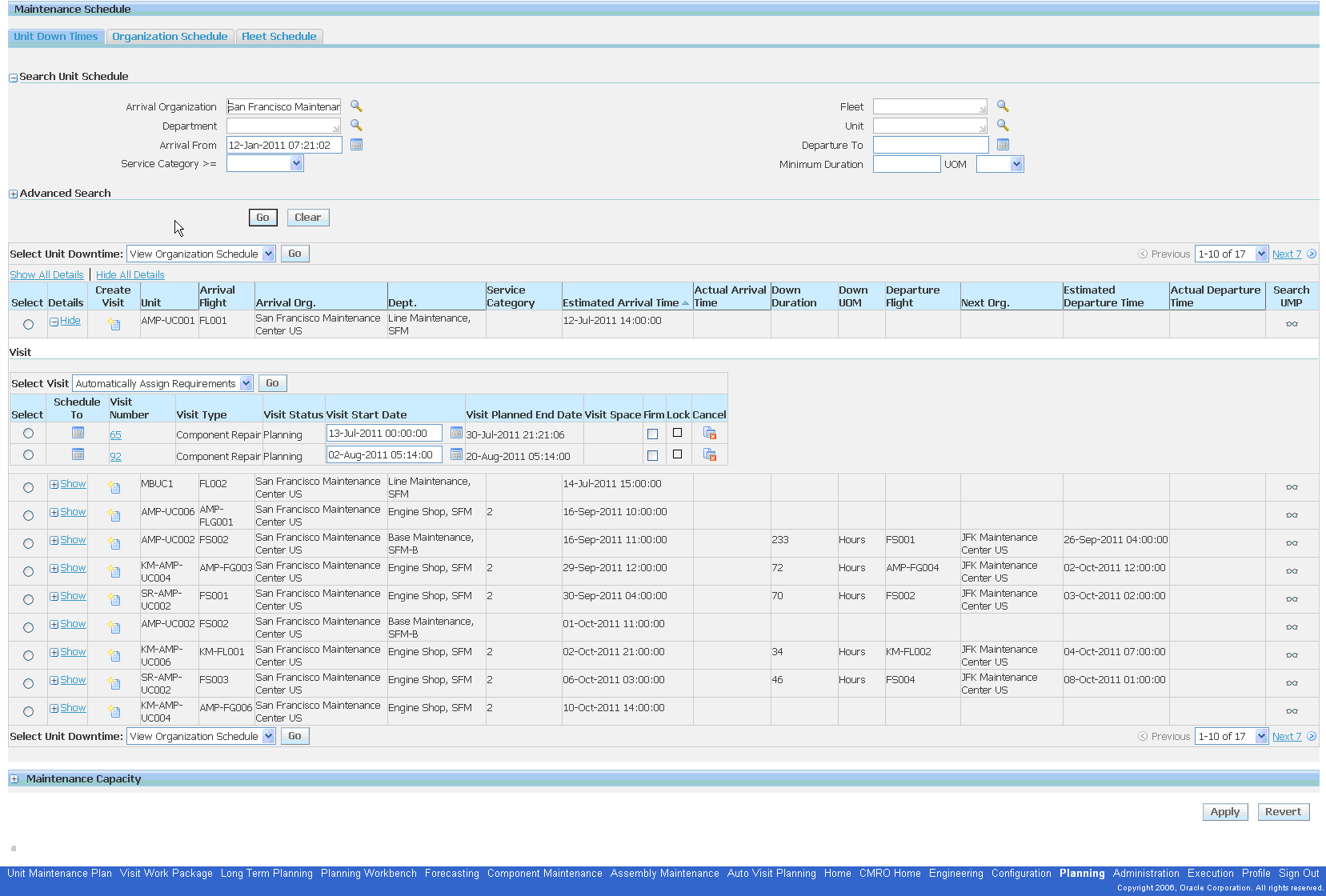Screen dimensions: 1326x896
Task: Collapse Search Unit Schedule section
Action: click(13, 78)
